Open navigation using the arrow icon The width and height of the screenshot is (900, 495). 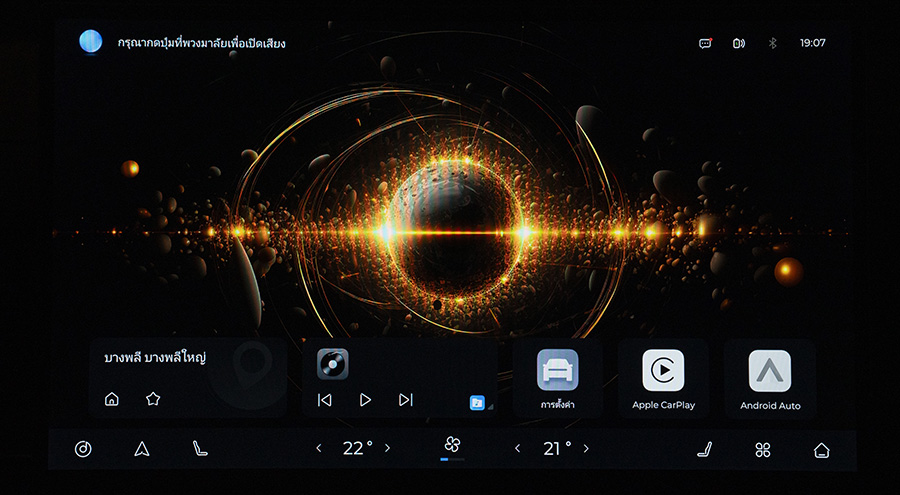[x=141, y=449]
